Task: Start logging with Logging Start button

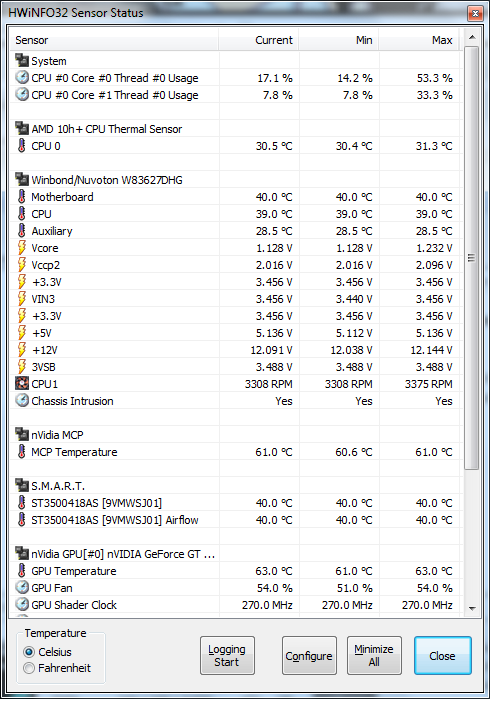Action: point(227,656)
